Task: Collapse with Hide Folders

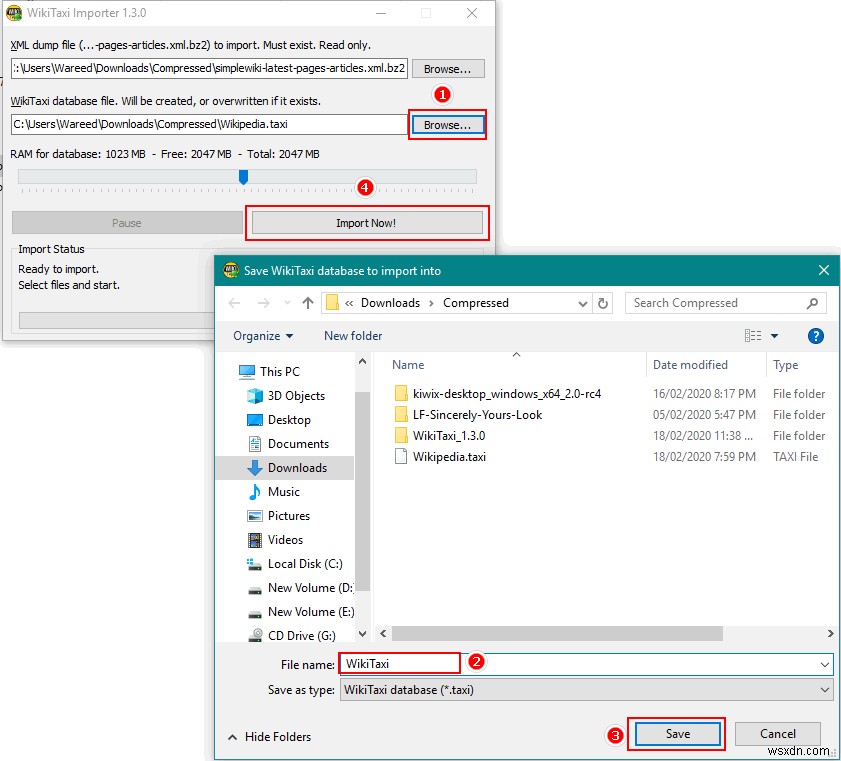Action: tap(269, 737)
